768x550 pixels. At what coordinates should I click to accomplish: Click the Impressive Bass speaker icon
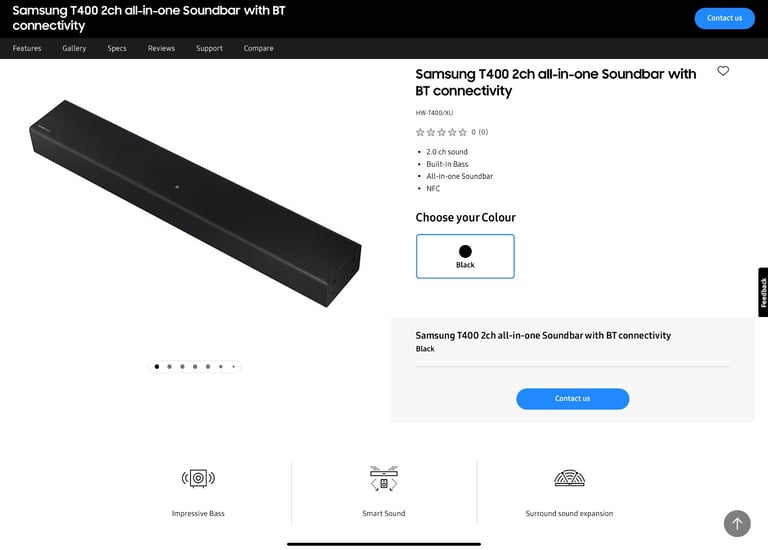tap(198, 478)
